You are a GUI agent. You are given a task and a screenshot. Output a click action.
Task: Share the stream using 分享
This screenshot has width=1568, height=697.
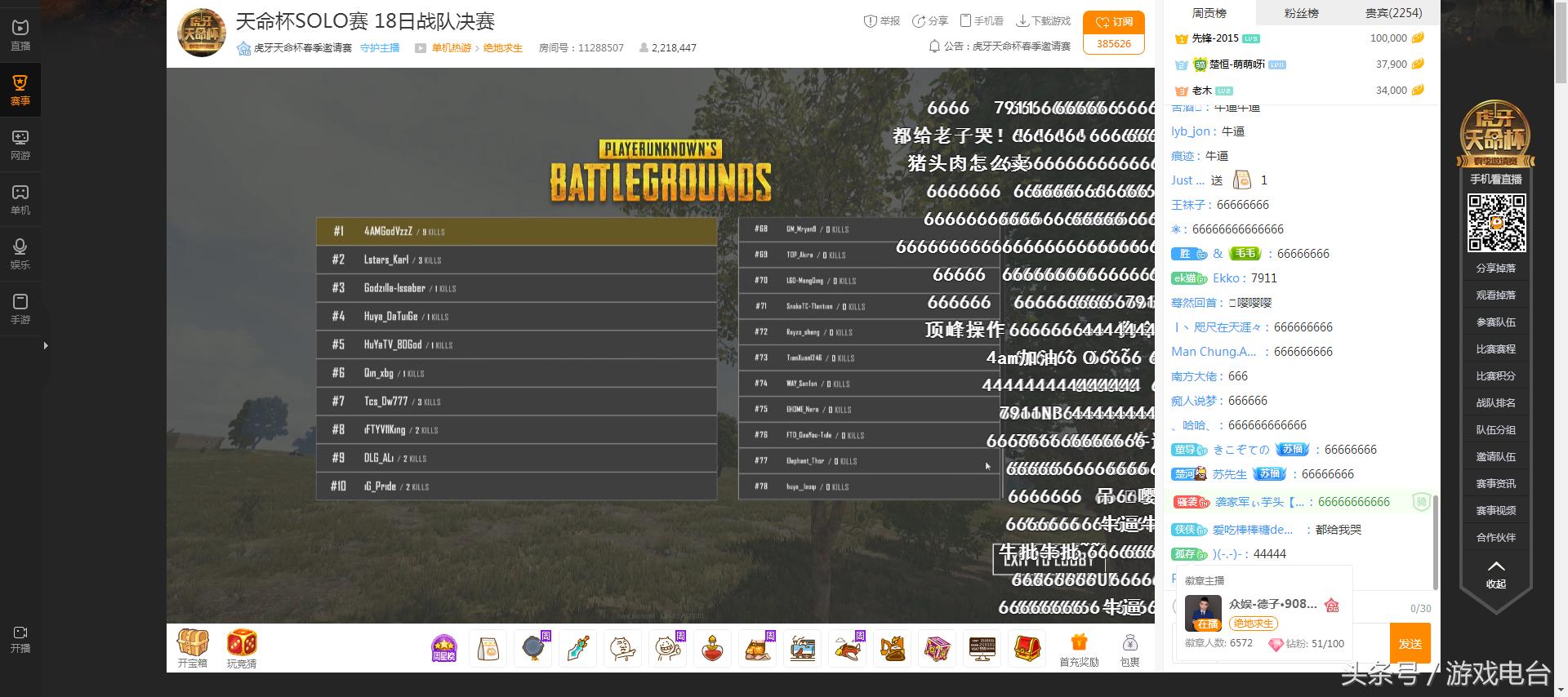[x=930, y=21]
